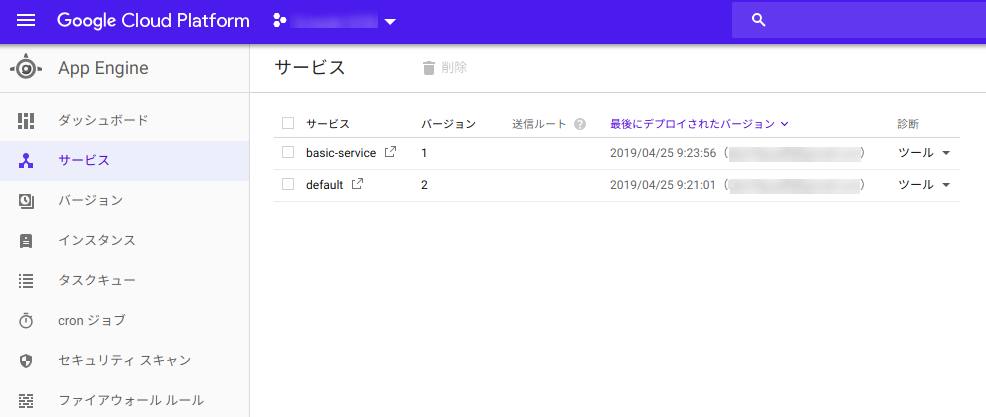986x417 pixels.
Task: Open セキュリティ スキャン in the sidebar
Action: pyautogui.click(x=125, y=360)
